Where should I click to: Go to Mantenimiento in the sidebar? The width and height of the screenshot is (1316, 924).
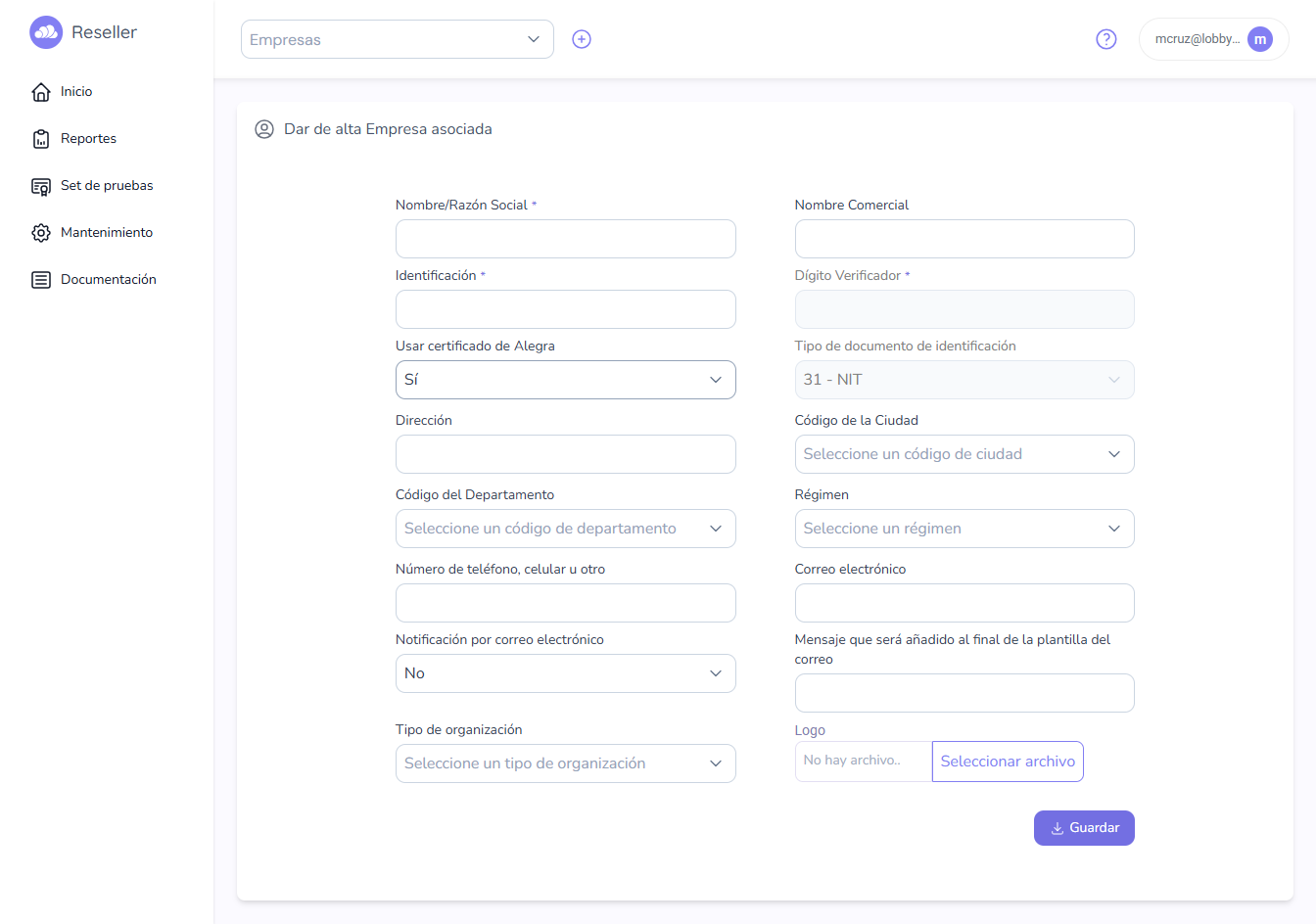click(x=106, y=232)
